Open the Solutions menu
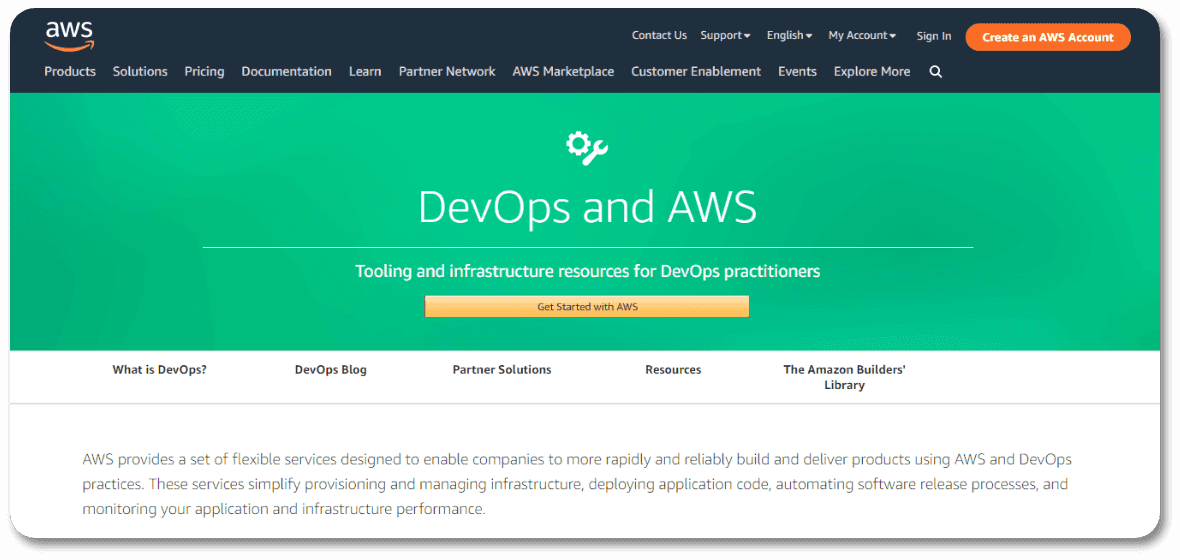This screenshot has width=1180, height=560. click(x=140, y=72)
